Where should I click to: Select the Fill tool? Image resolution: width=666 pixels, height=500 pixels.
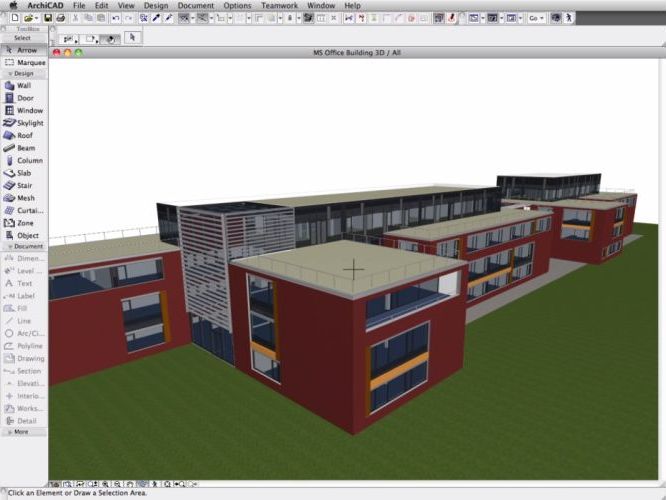[24, 308]
